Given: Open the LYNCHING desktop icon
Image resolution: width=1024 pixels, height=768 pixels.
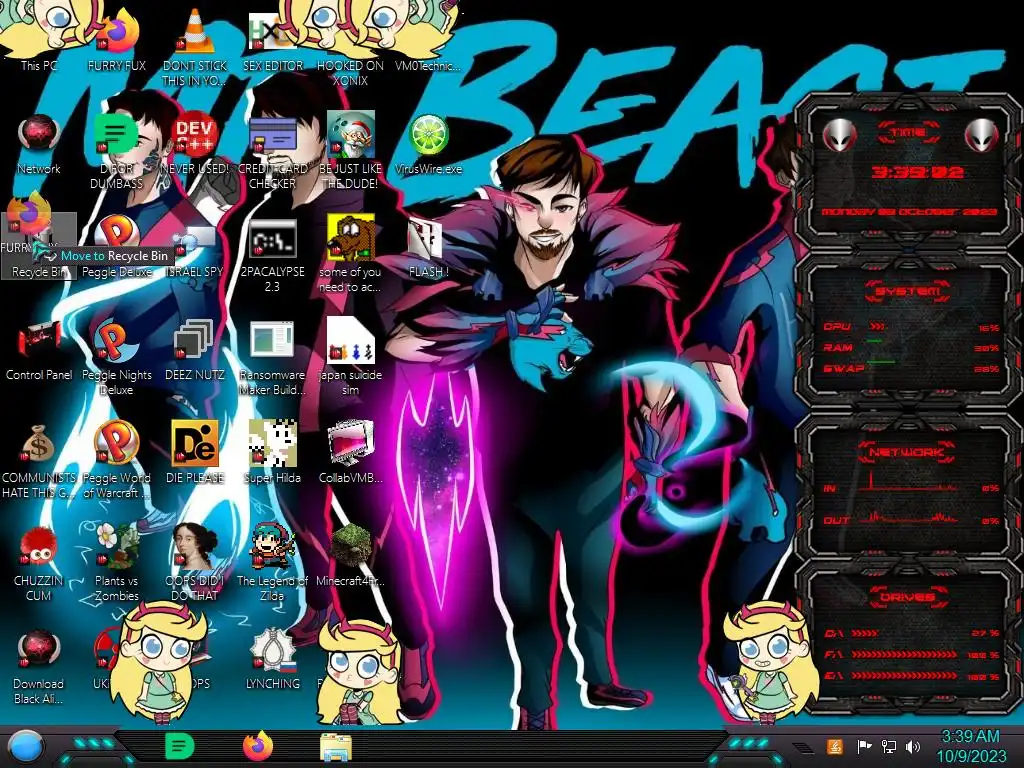Looking at the screenshot, I should [272, 650].
